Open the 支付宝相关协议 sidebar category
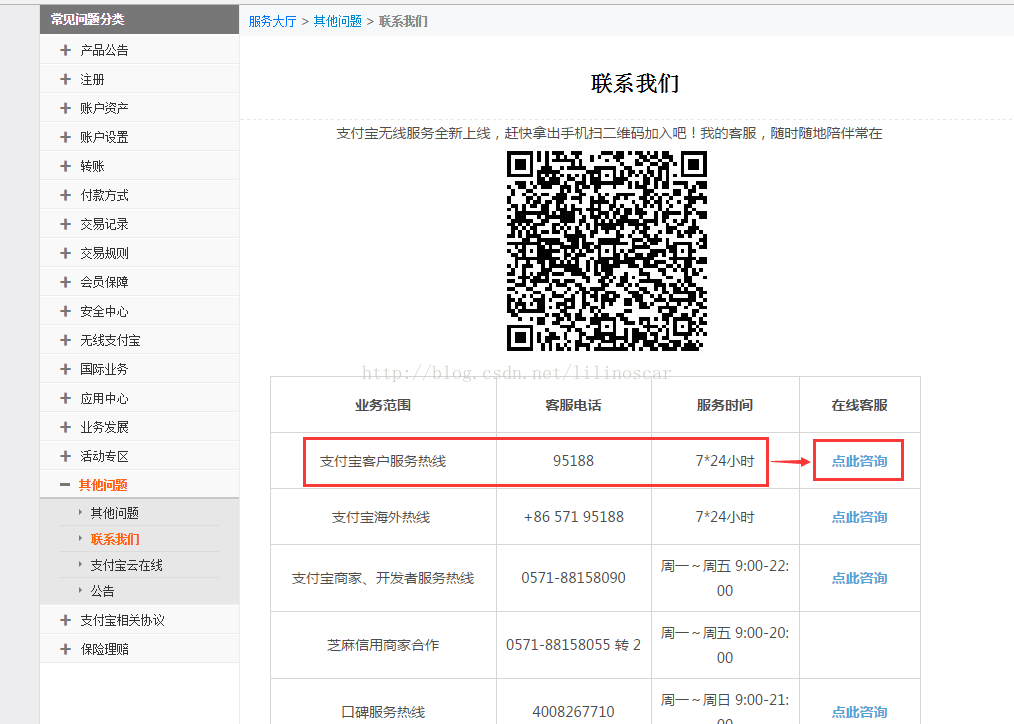The width and height of the screenshot is (1014, 724). click(122, 621)
